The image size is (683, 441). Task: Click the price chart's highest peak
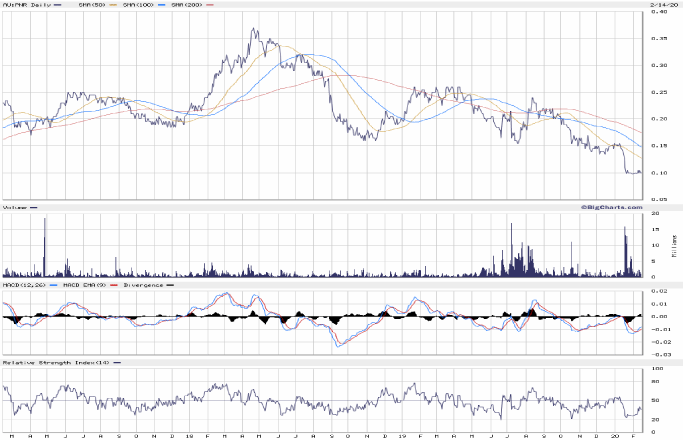[252, 29]
